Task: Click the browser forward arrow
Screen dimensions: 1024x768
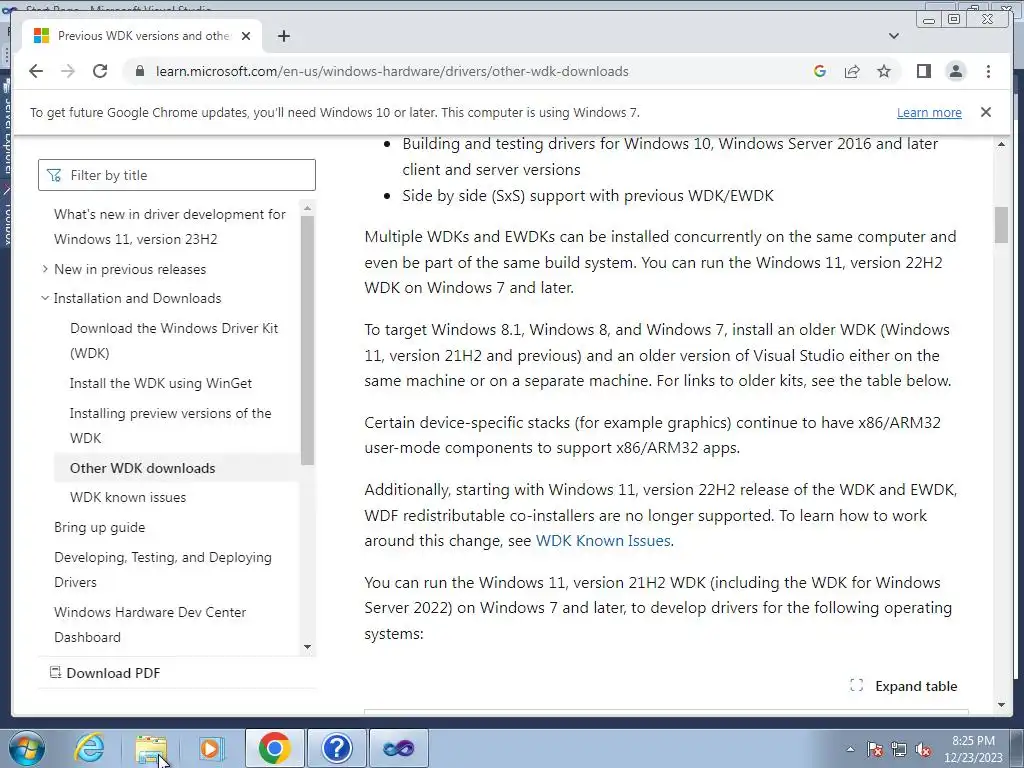Action: pos(68,71)
